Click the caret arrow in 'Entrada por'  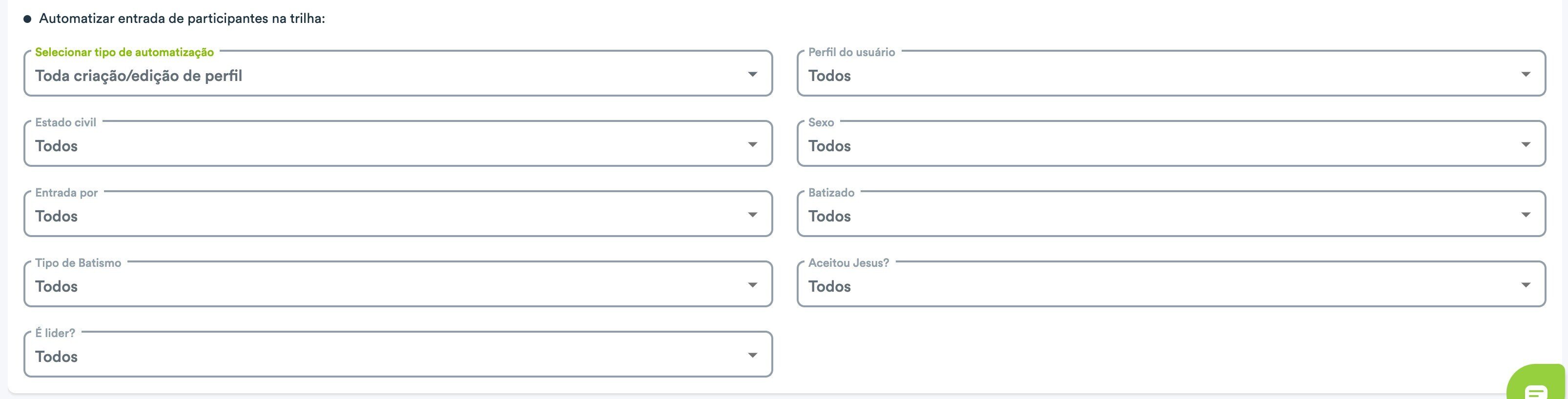pyautogui.click(x=752, y=215)
